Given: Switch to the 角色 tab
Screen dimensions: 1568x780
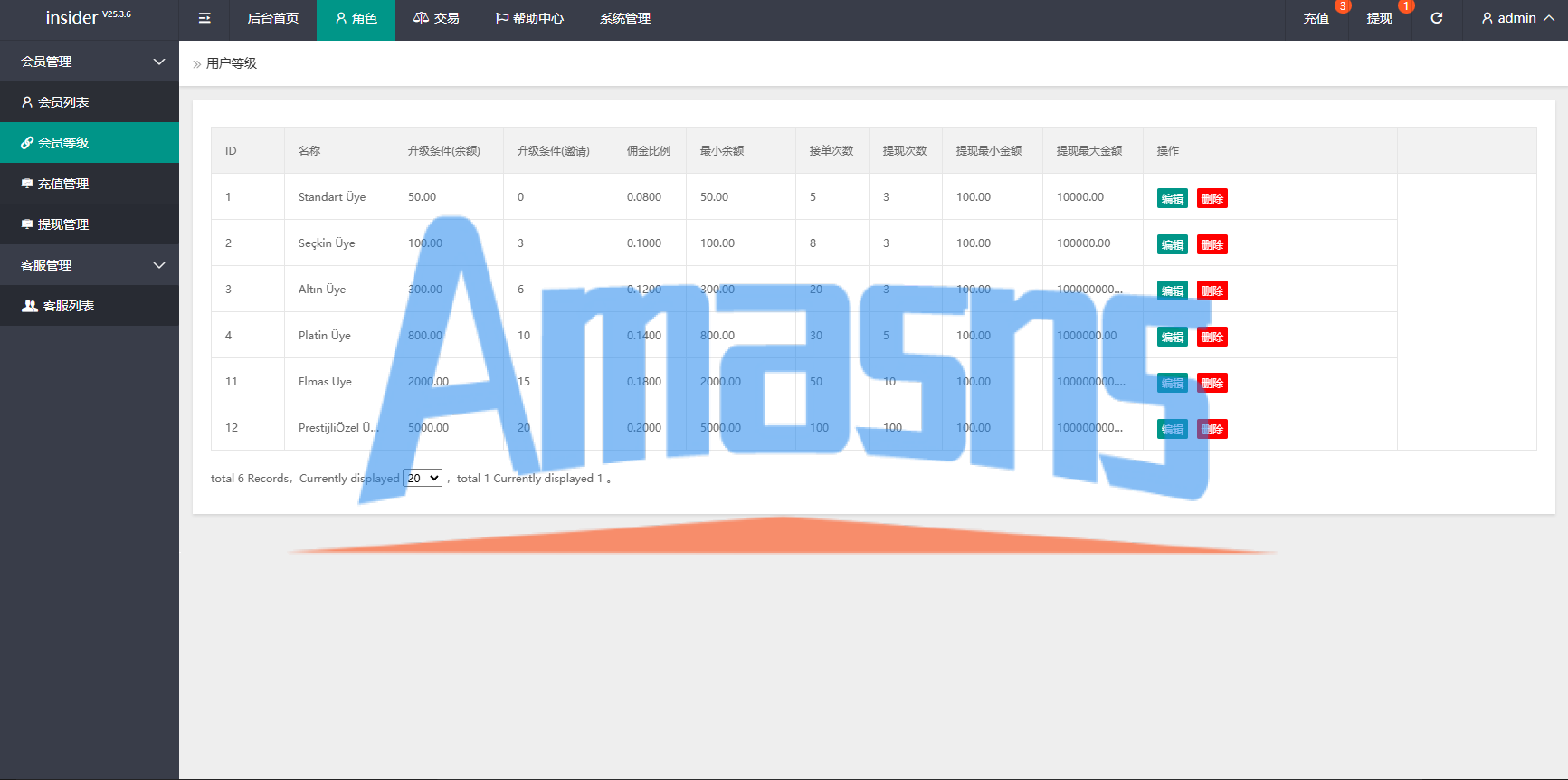Looking at the screenshot, I should click(356, 18).
